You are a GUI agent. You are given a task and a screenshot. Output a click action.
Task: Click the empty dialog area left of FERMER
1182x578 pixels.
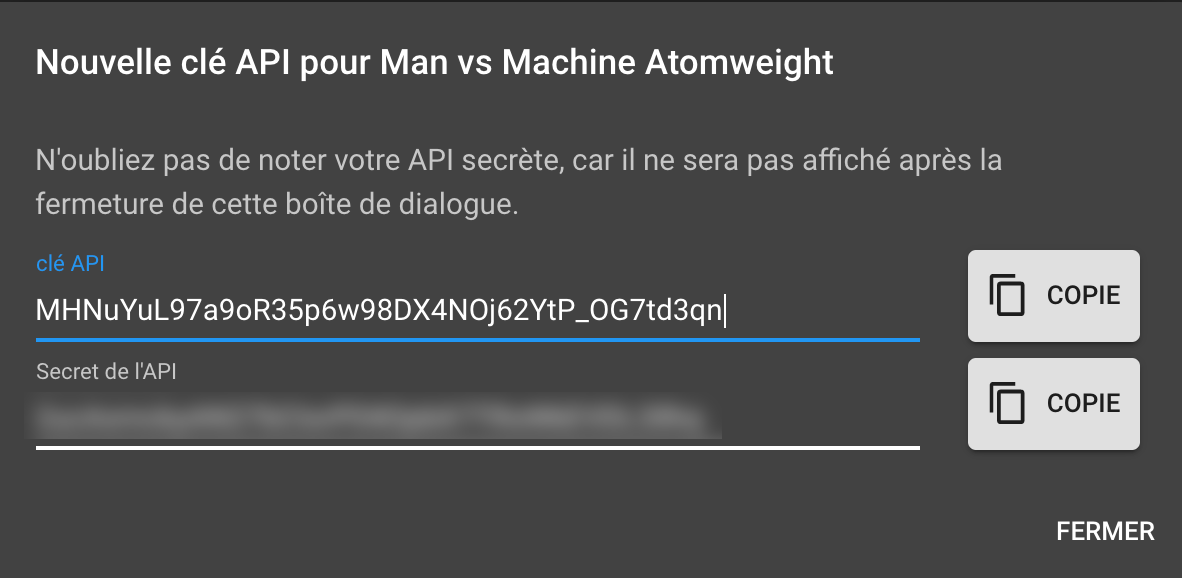coord(528,531)
